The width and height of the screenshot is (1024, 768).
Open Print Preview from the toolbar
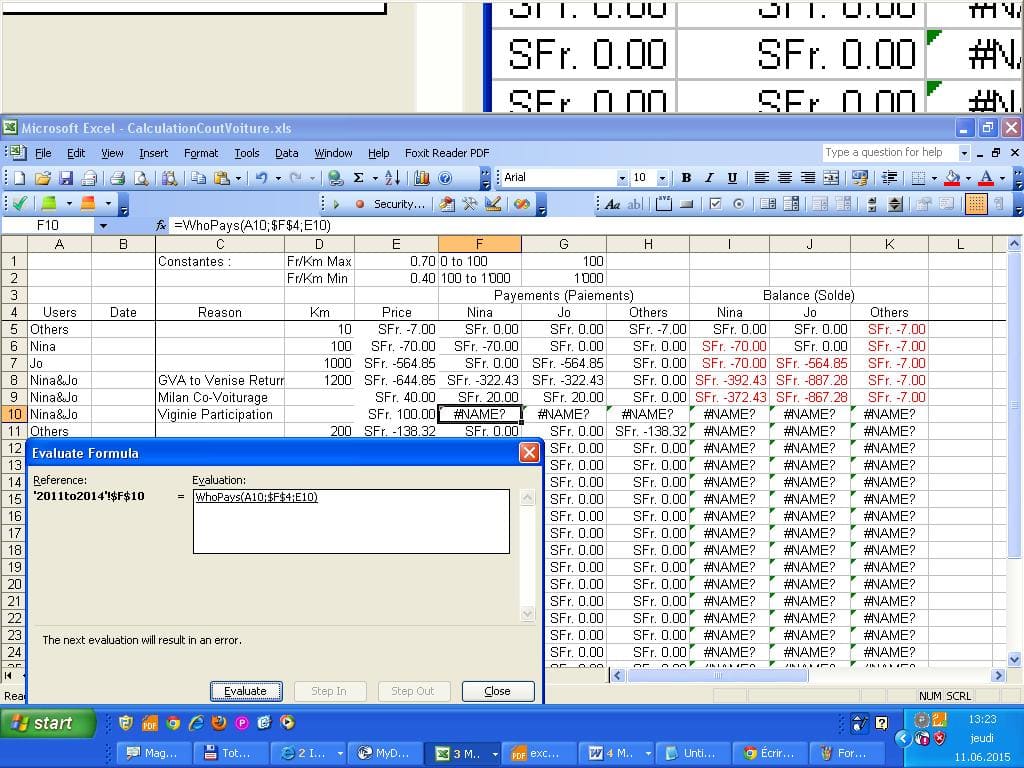pos(141,178)
